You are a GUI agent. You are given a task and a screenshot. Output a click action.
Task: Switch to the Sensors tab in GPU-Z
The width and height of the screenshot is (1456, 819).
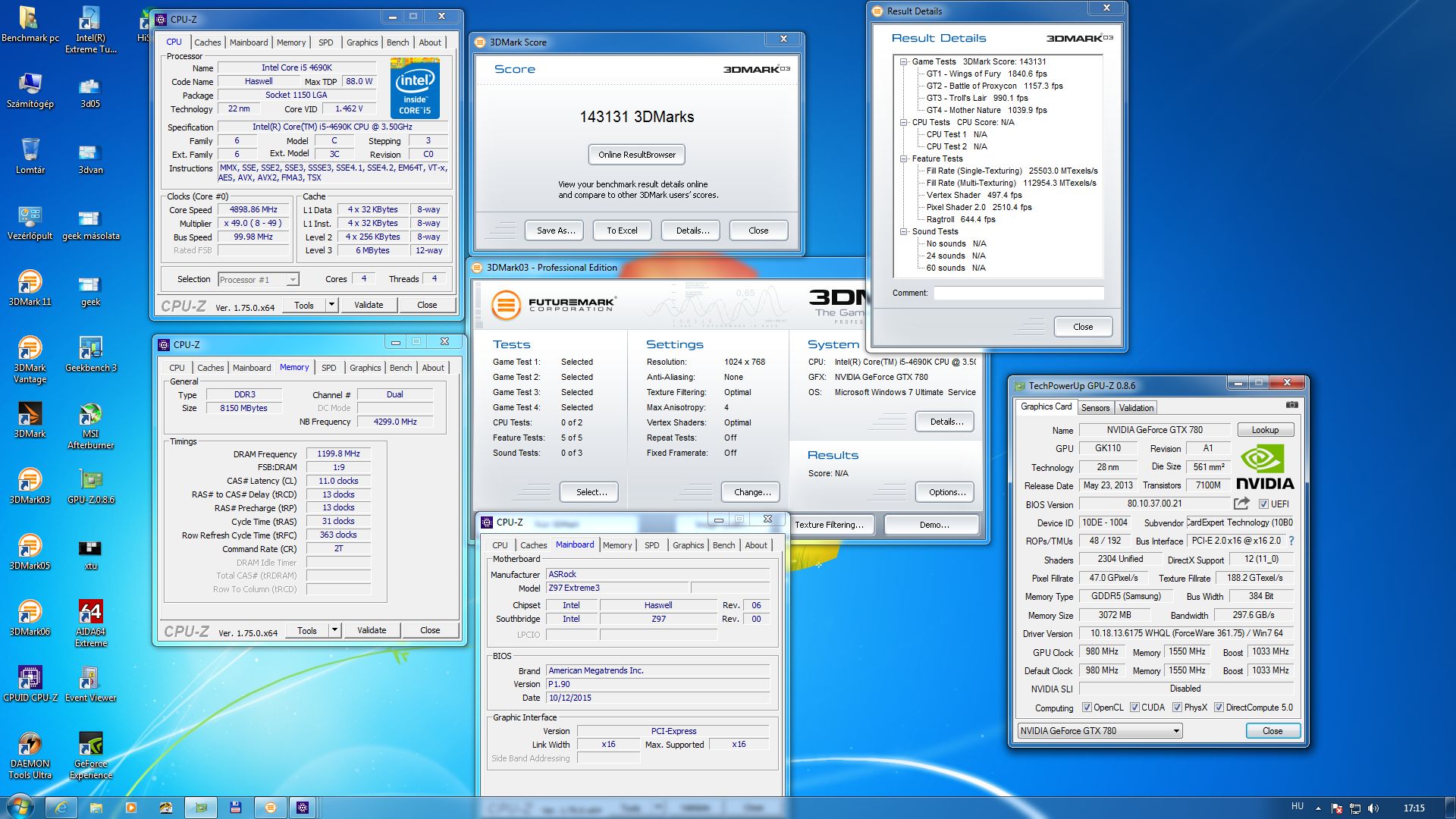1095,408
